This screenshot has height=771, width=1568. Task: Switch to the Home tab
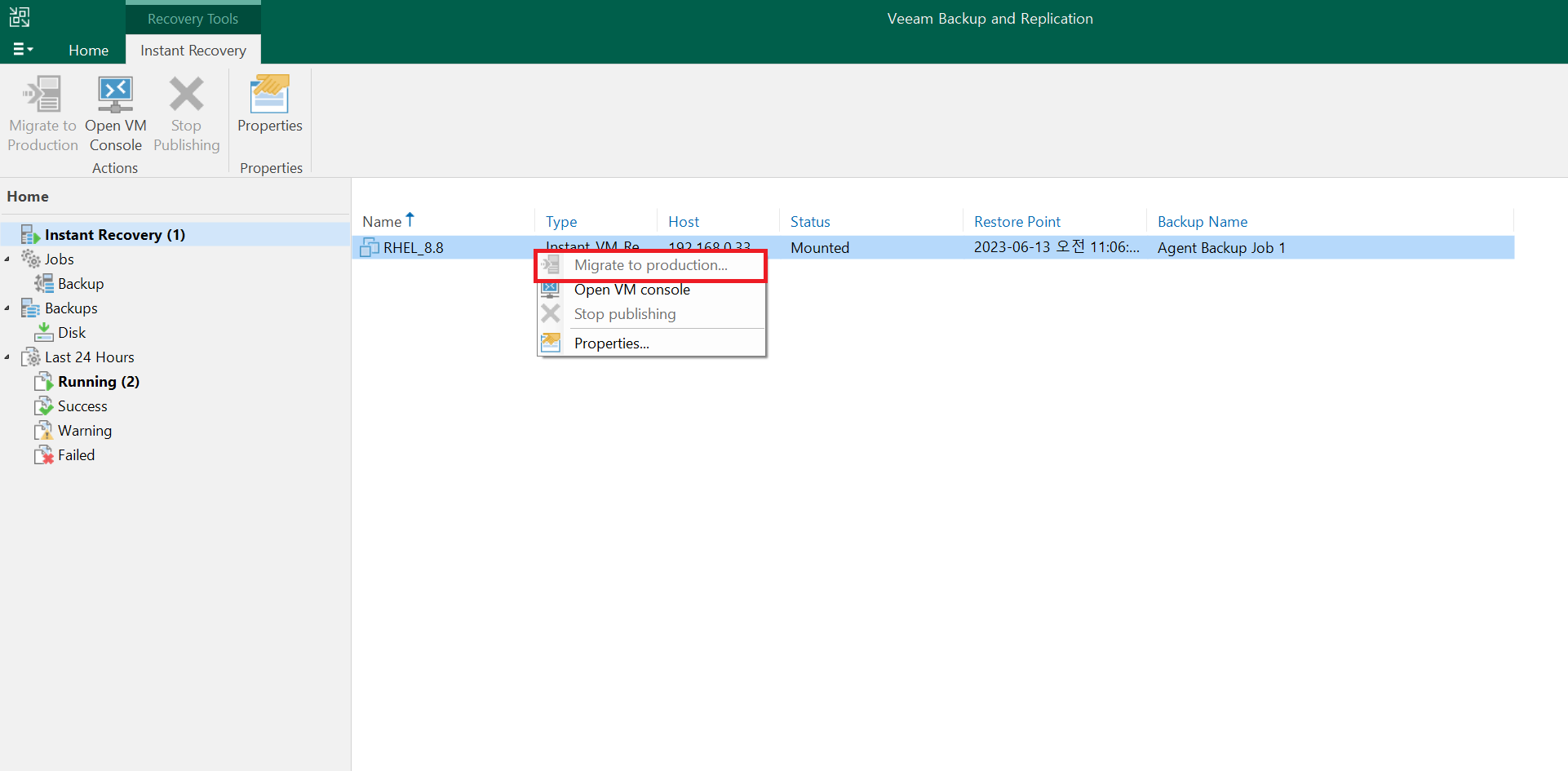pos(88,51)
